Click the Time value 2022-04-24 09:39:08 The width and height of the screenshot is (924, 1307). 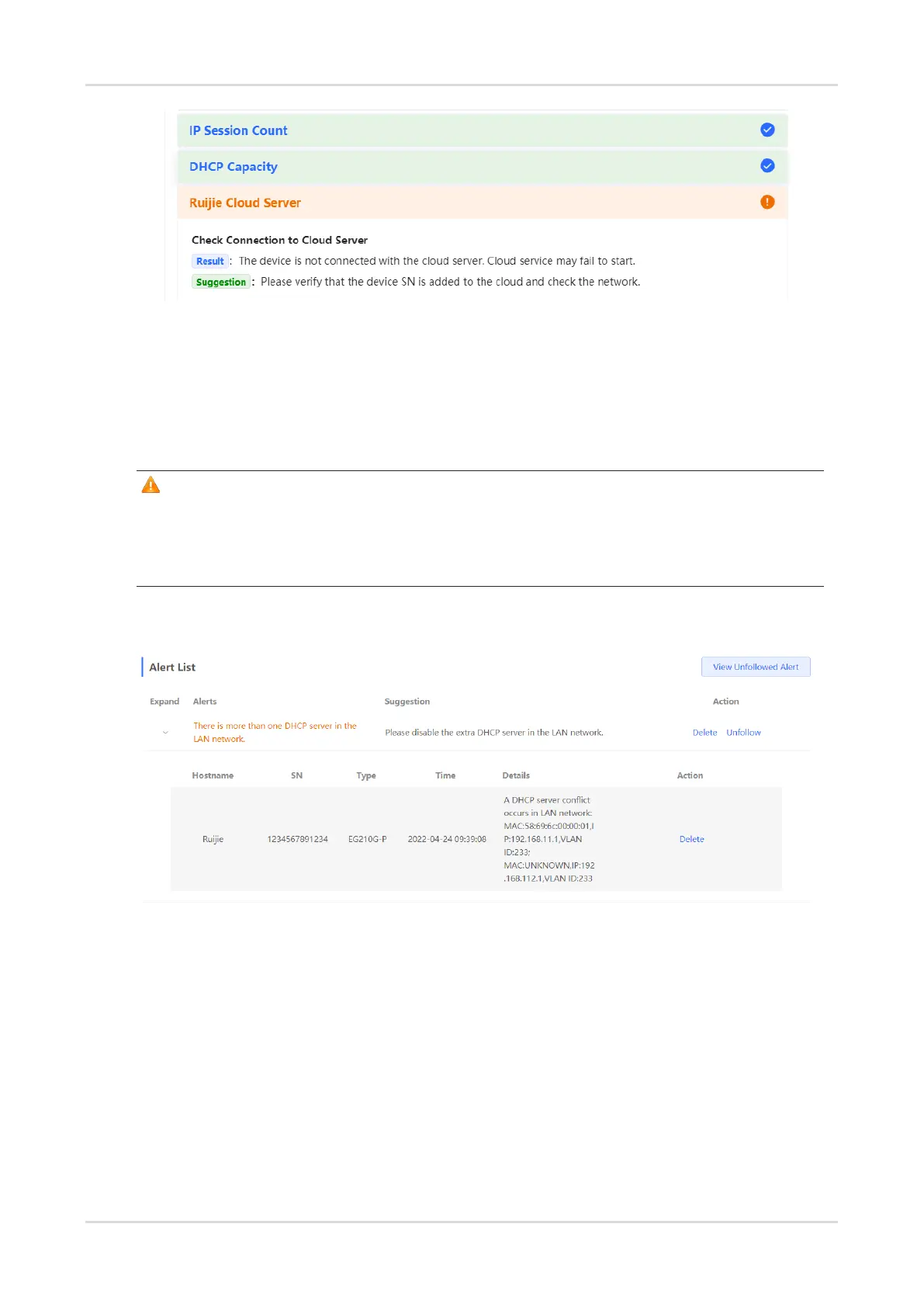pos(447,839)
